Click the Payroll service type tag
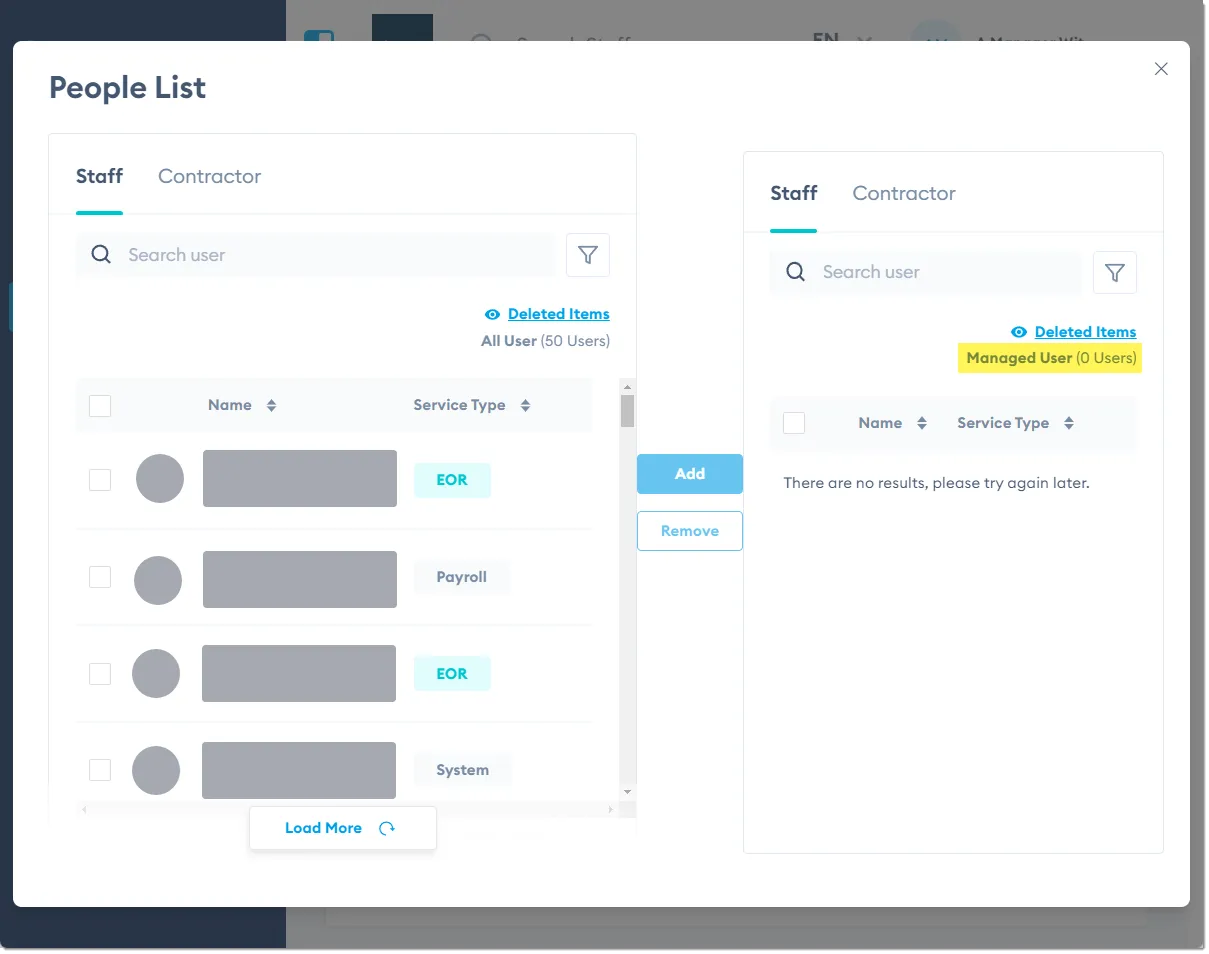The height and width of the screenshot is (954, 1209). pos(462,577)
